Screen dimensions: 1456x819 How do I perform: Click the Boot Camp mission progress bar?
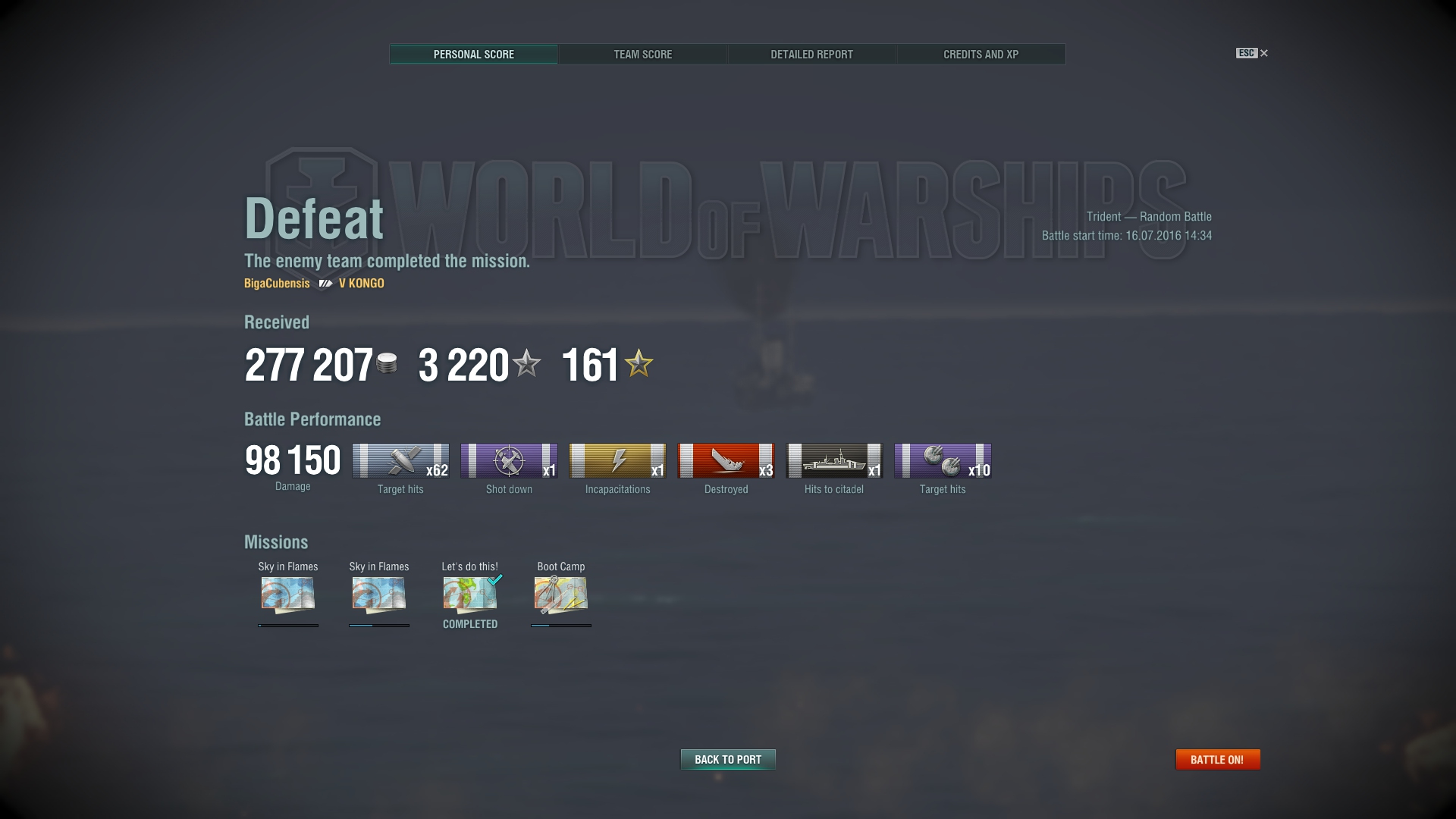click(x=561, y=626)
